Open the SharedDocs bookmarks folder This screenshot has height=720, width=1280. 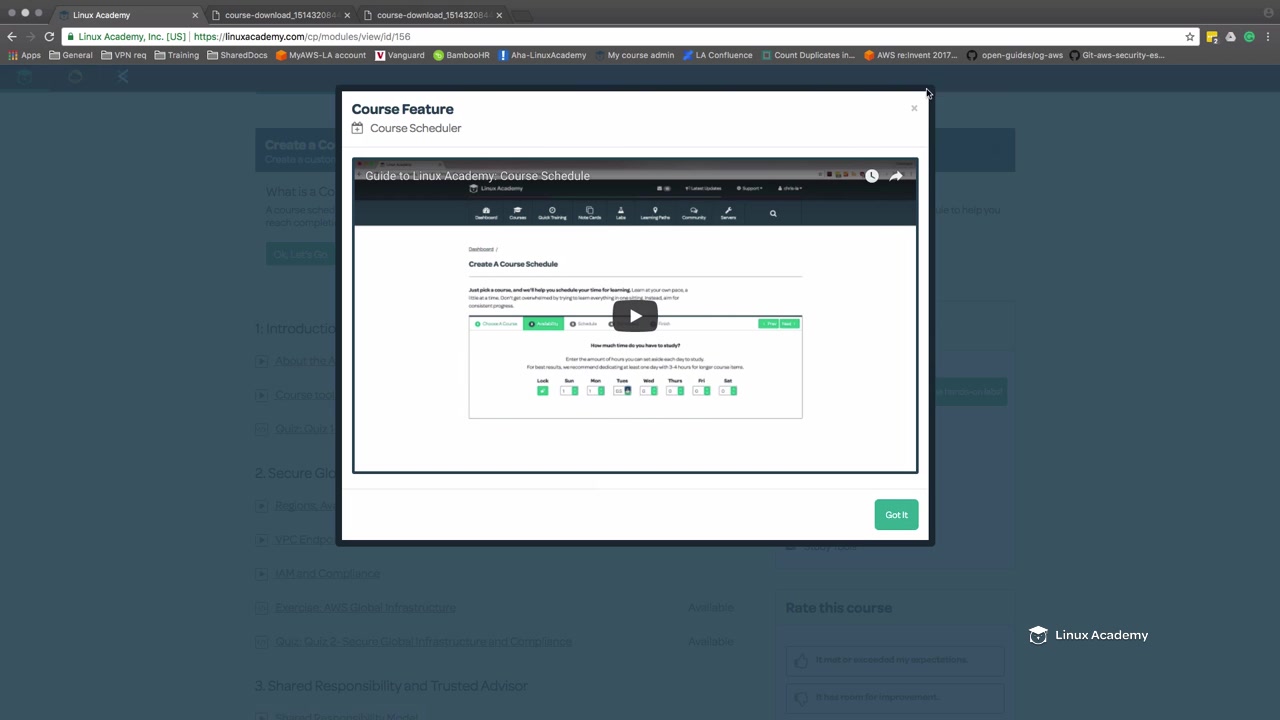237,55
